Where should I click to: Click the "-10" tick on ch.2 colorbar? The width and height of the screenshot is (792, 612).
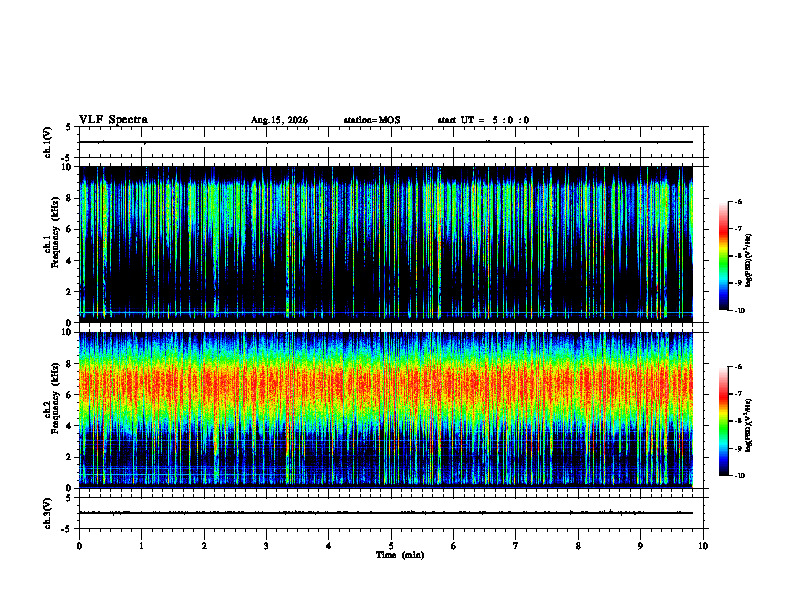(x=739, y=476)
